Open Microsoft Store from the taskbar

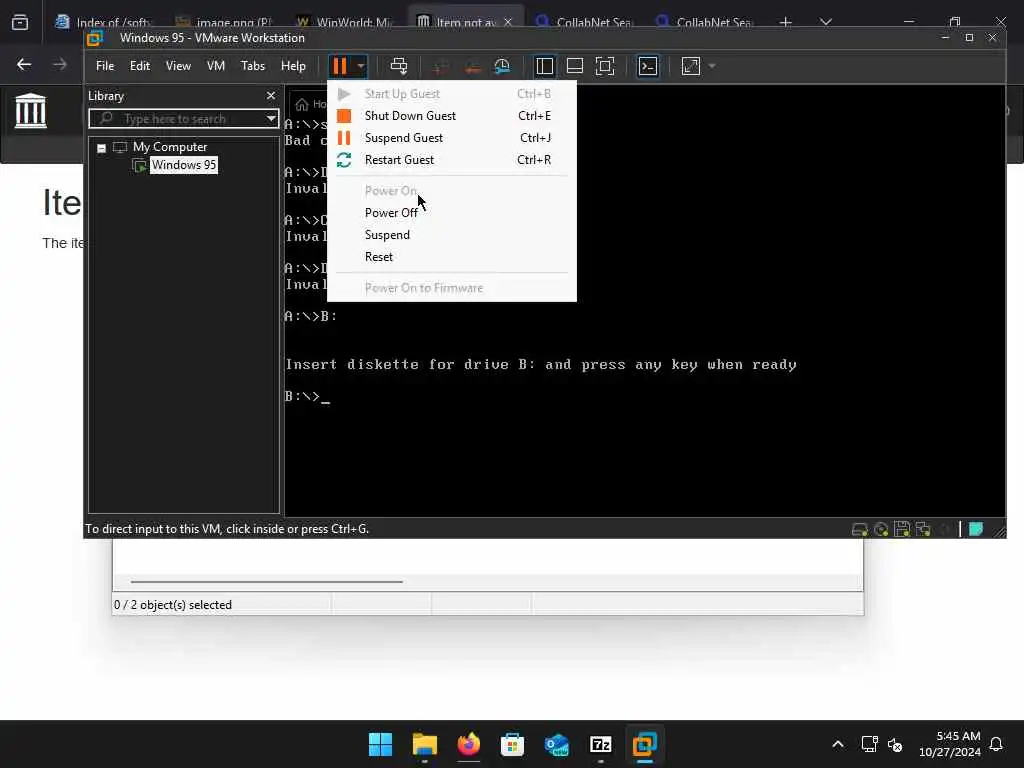[512, 744]
